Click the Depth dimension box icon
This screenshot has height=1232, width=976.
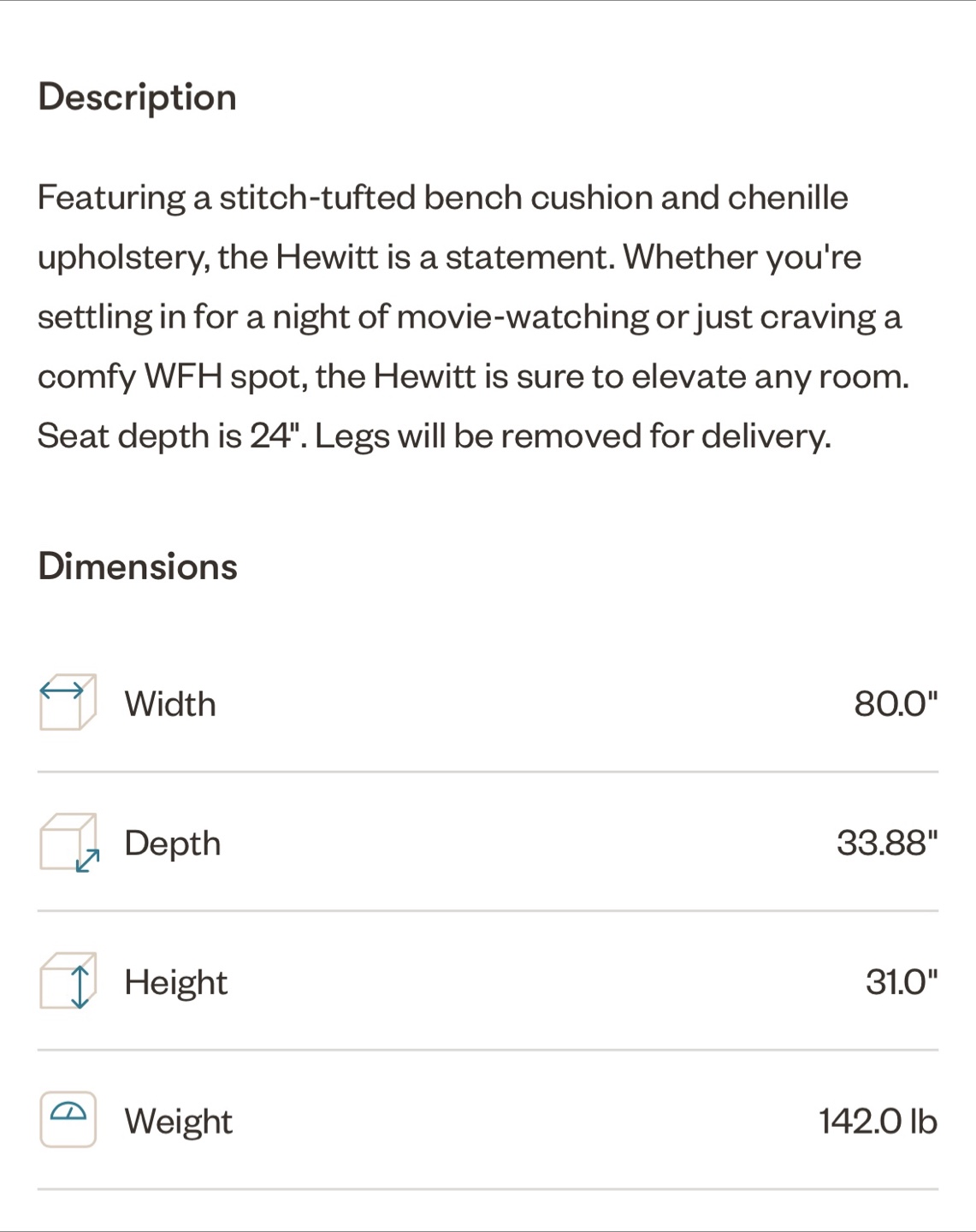68,843
